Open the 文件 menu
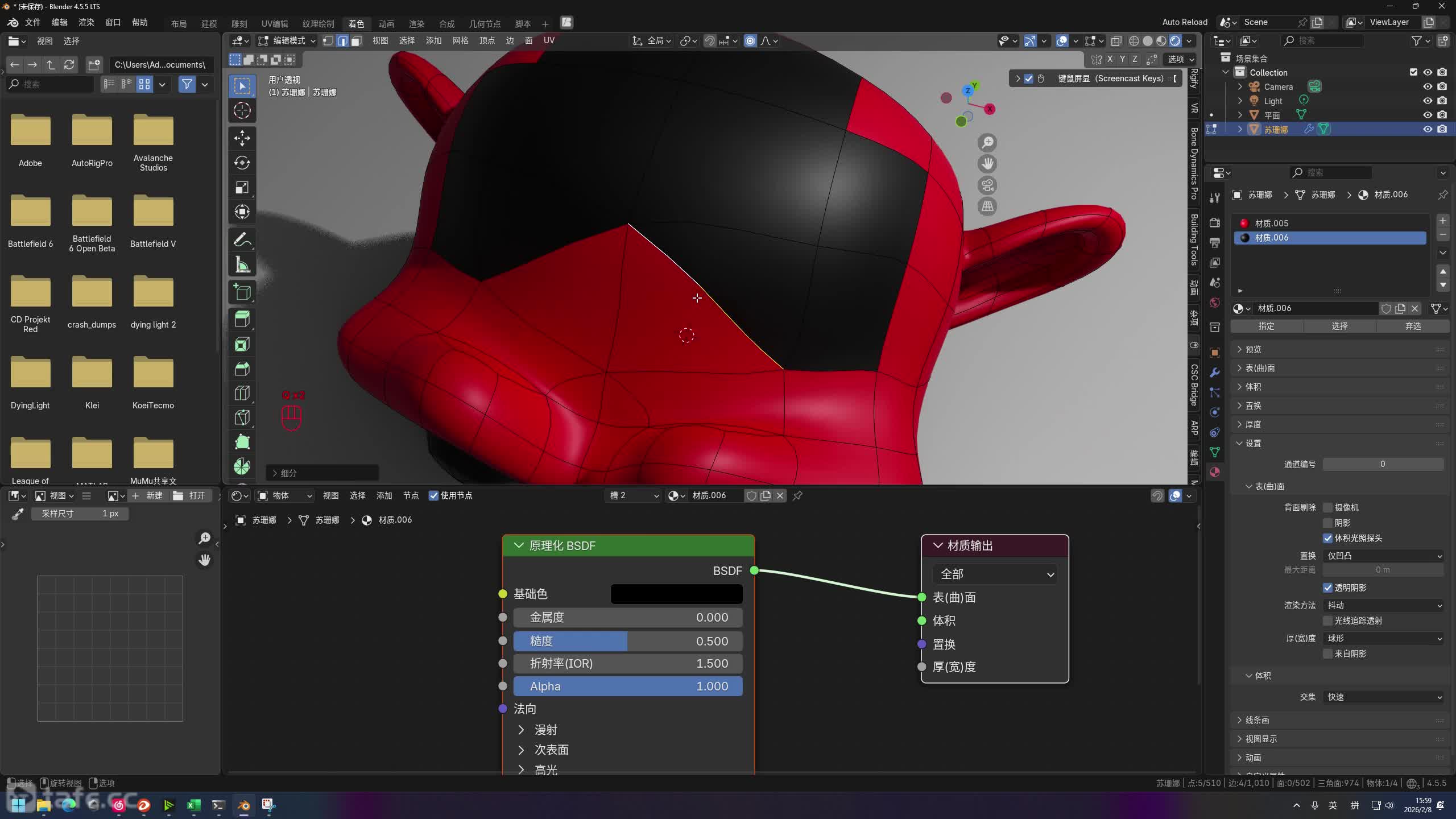 [32, 22]
